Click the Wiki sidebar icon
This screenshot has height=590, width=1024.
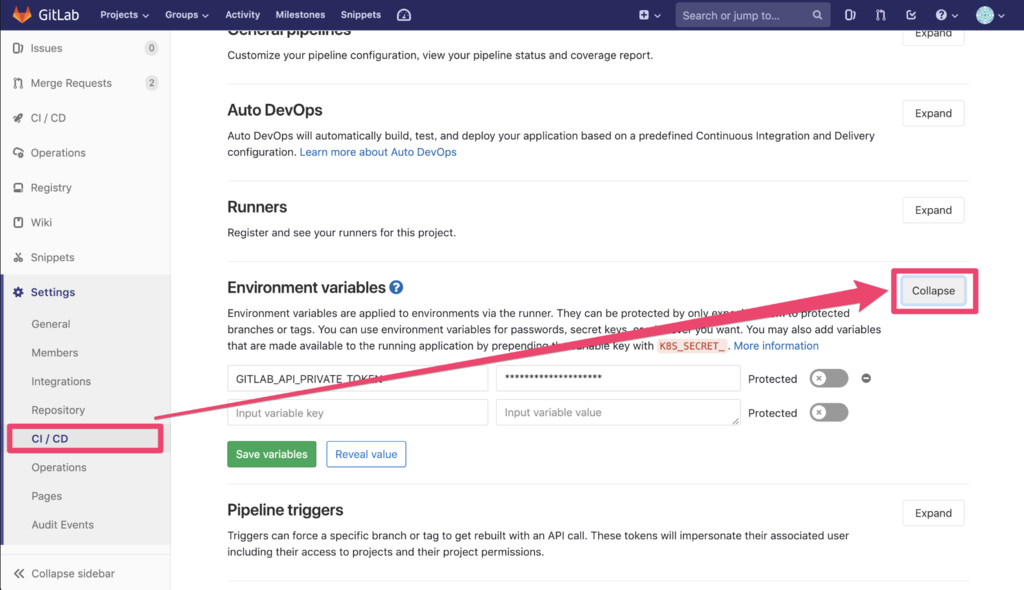click(18, 222)
